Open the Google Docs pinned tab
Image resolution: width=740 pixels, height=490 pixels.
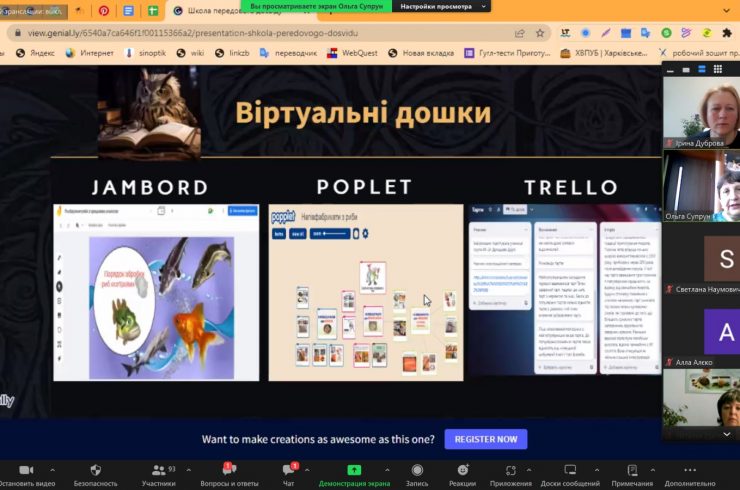128,11
